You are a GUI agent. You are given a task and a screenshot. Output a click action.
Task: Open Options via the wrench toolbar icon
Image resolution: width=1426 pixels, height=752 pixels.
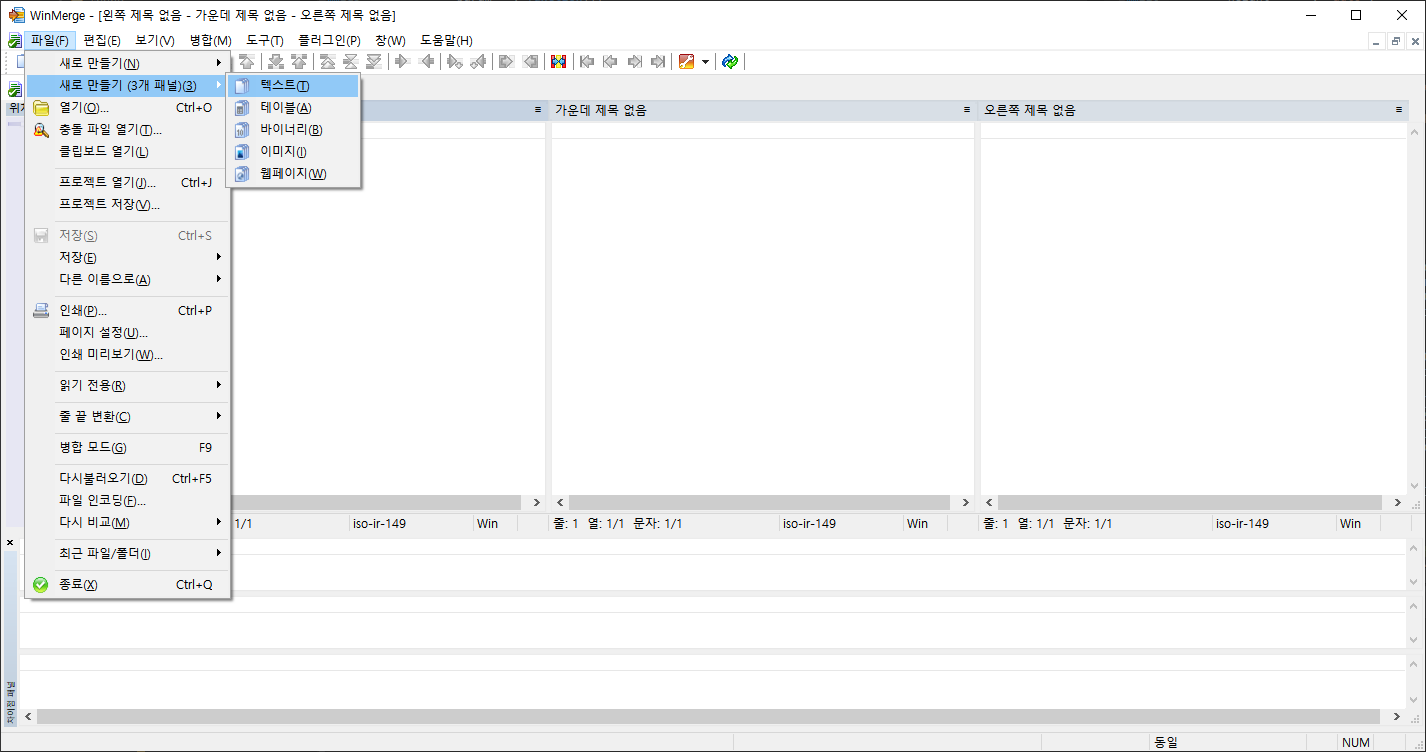(x=687, y=62)
